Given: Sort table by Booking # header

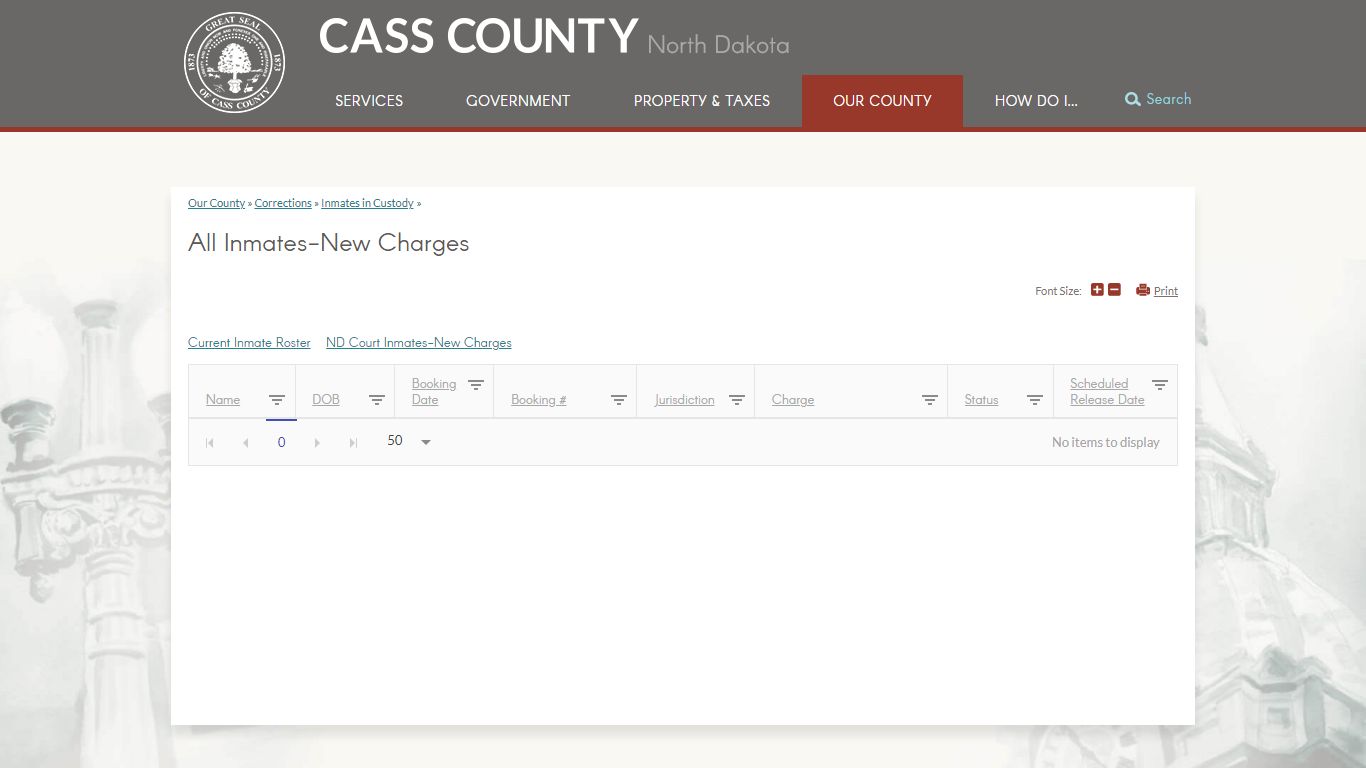Looking at the screenshot, I should 539,400.
